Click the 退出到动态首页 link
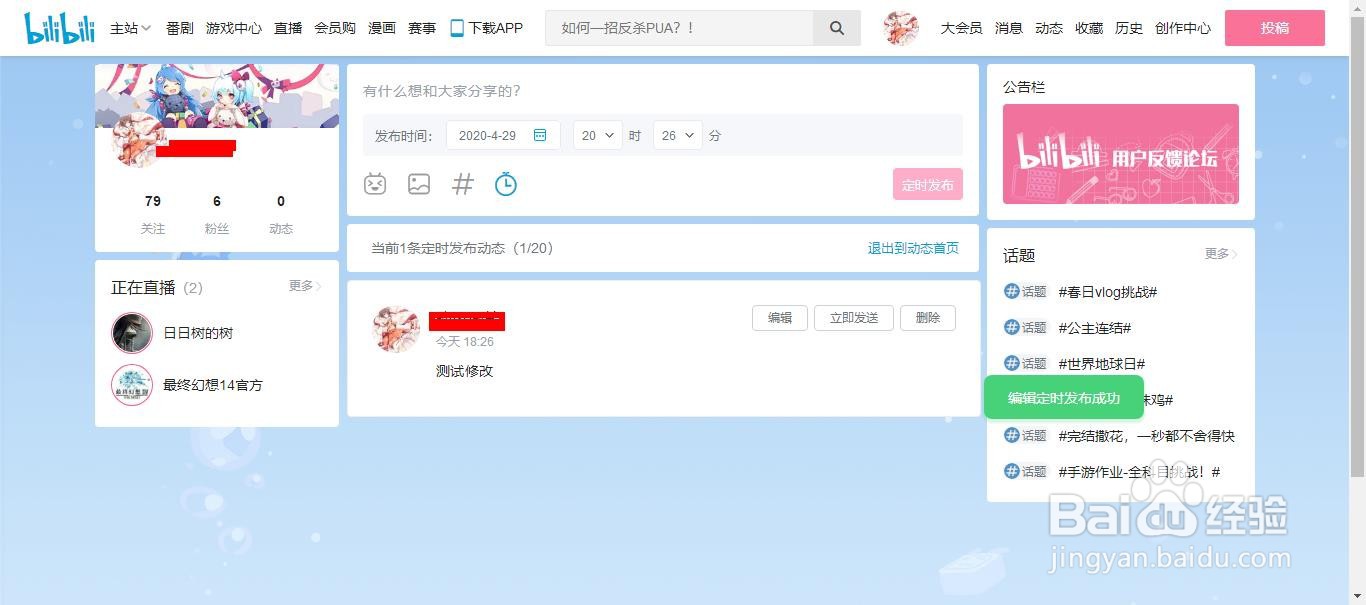Screen dimensions: 1366x605 pos(911,248)
